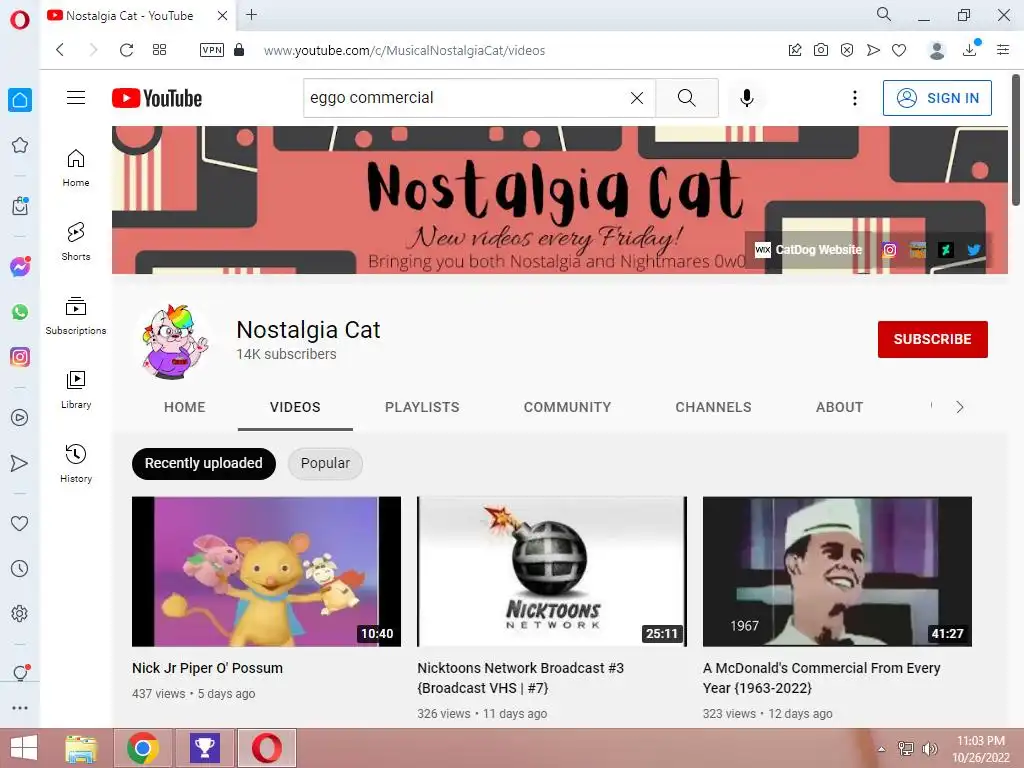This screenshot has width=1024, height=768.
Task: Open the YouTube guide hamburger menu
Action: click(x=76, y=98)
